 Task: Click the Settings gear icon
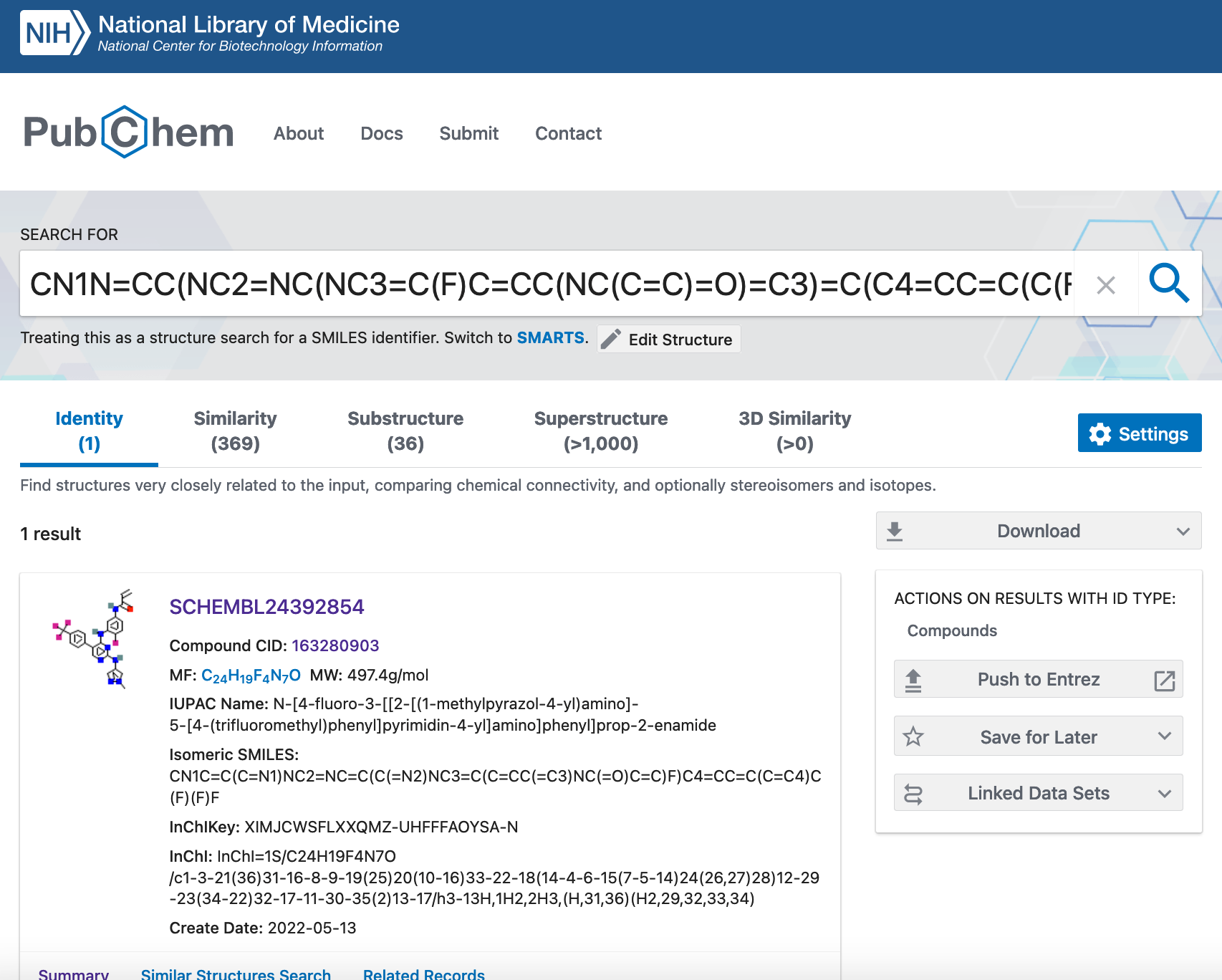[1100, 434]
